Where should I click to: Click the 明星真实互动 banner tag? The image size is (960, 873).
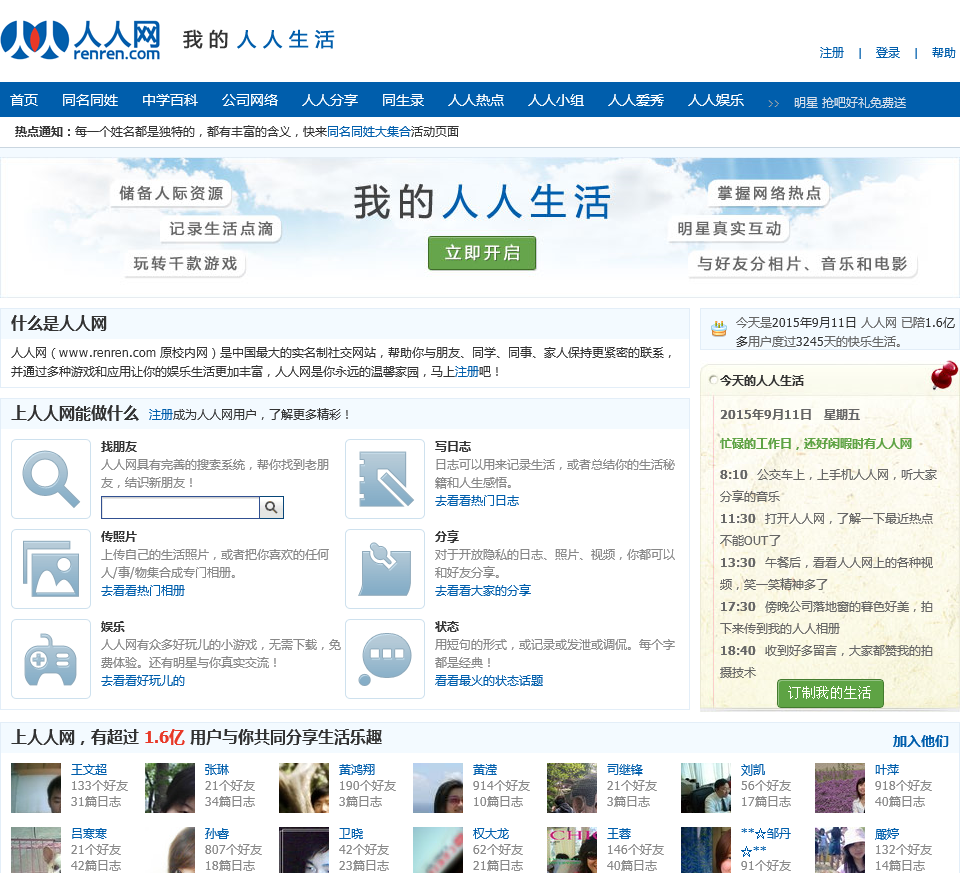(729, 229)
